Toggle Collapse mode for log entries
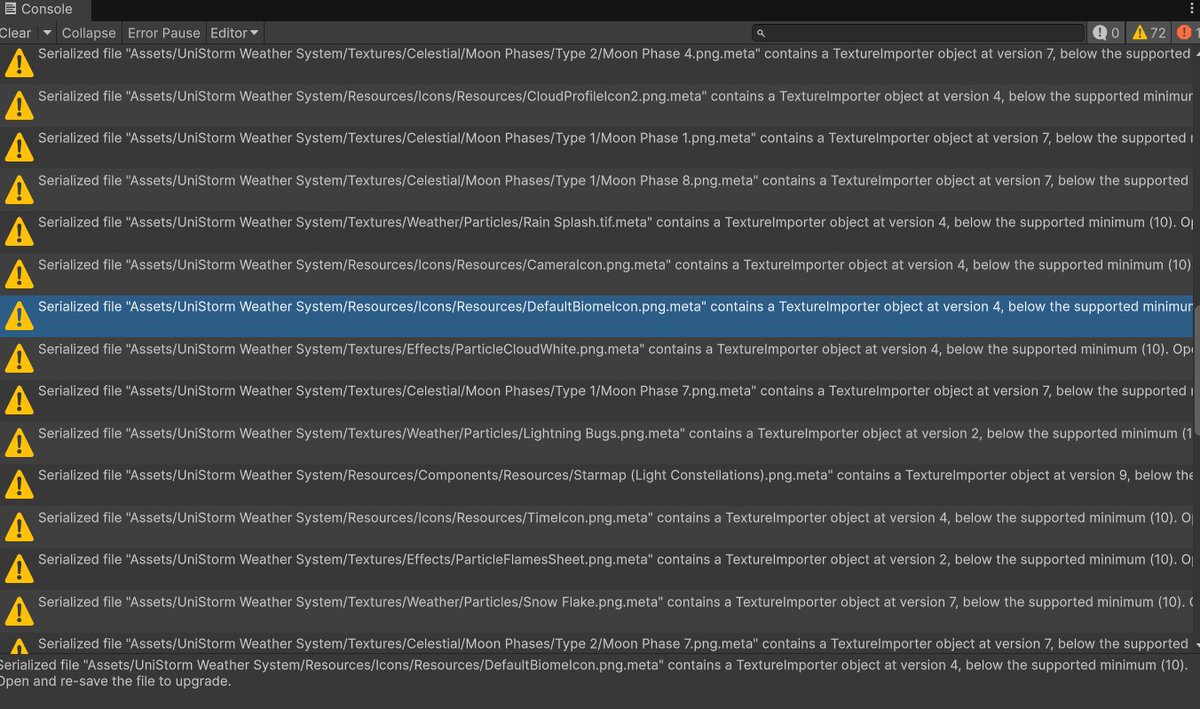This screenshot has width=1200, height=709. tap(89, 33)
